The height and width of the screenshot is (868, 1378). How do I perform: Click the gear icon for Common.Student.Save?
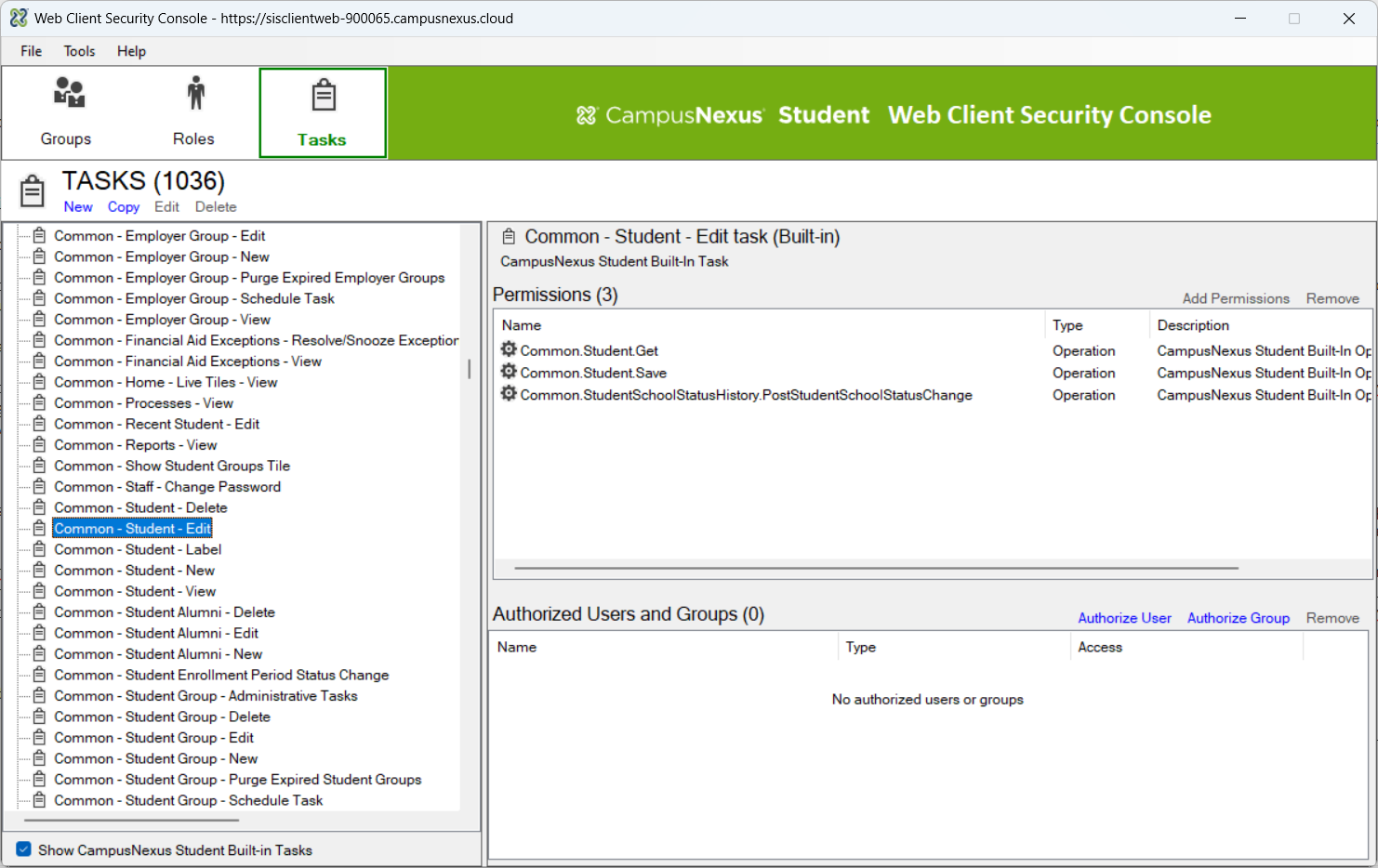(509, 372)
